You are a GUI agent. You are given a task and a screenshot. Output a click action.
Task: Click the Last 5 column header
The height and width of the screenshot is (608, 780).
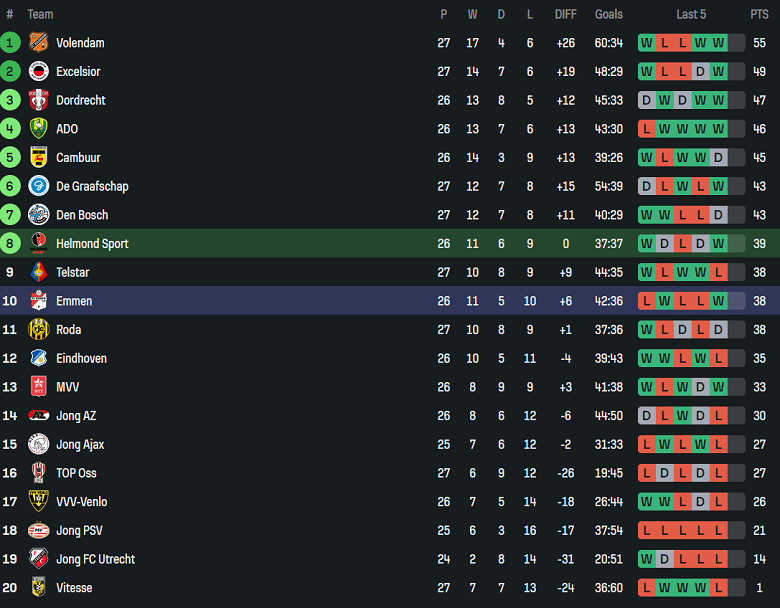coord(691,14)
